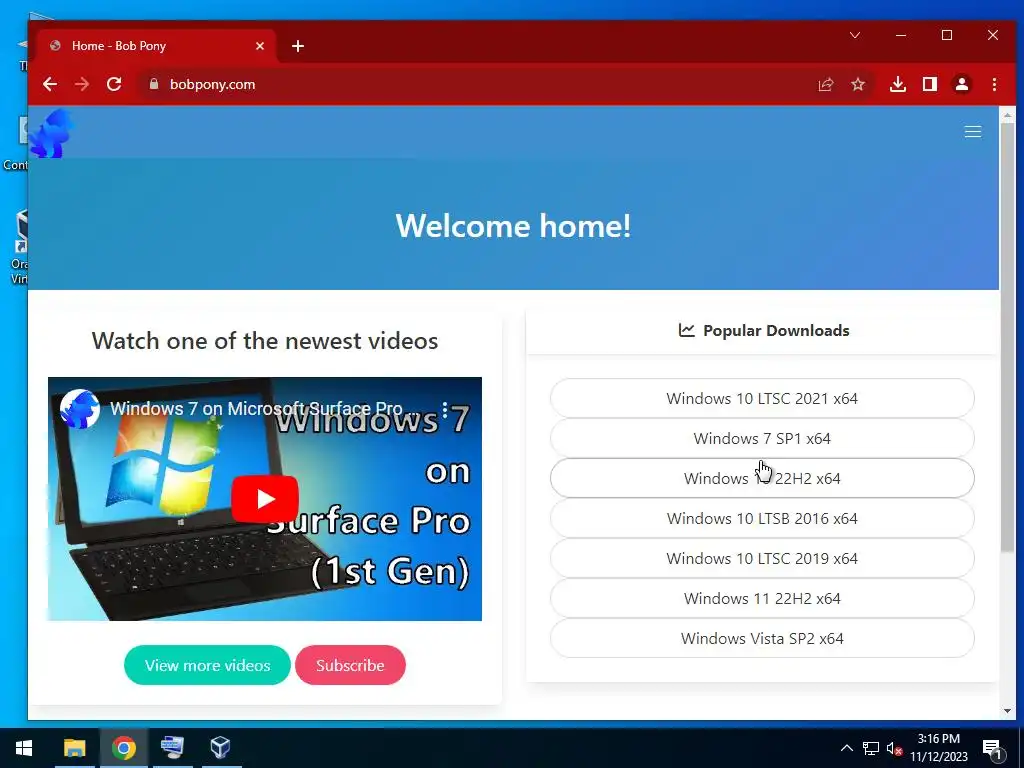Click the Bob Pony blue pony logo
Image resolution: width=1024 pixels, height=768 pixels.
pyautogui.click(x=52, y=134)
